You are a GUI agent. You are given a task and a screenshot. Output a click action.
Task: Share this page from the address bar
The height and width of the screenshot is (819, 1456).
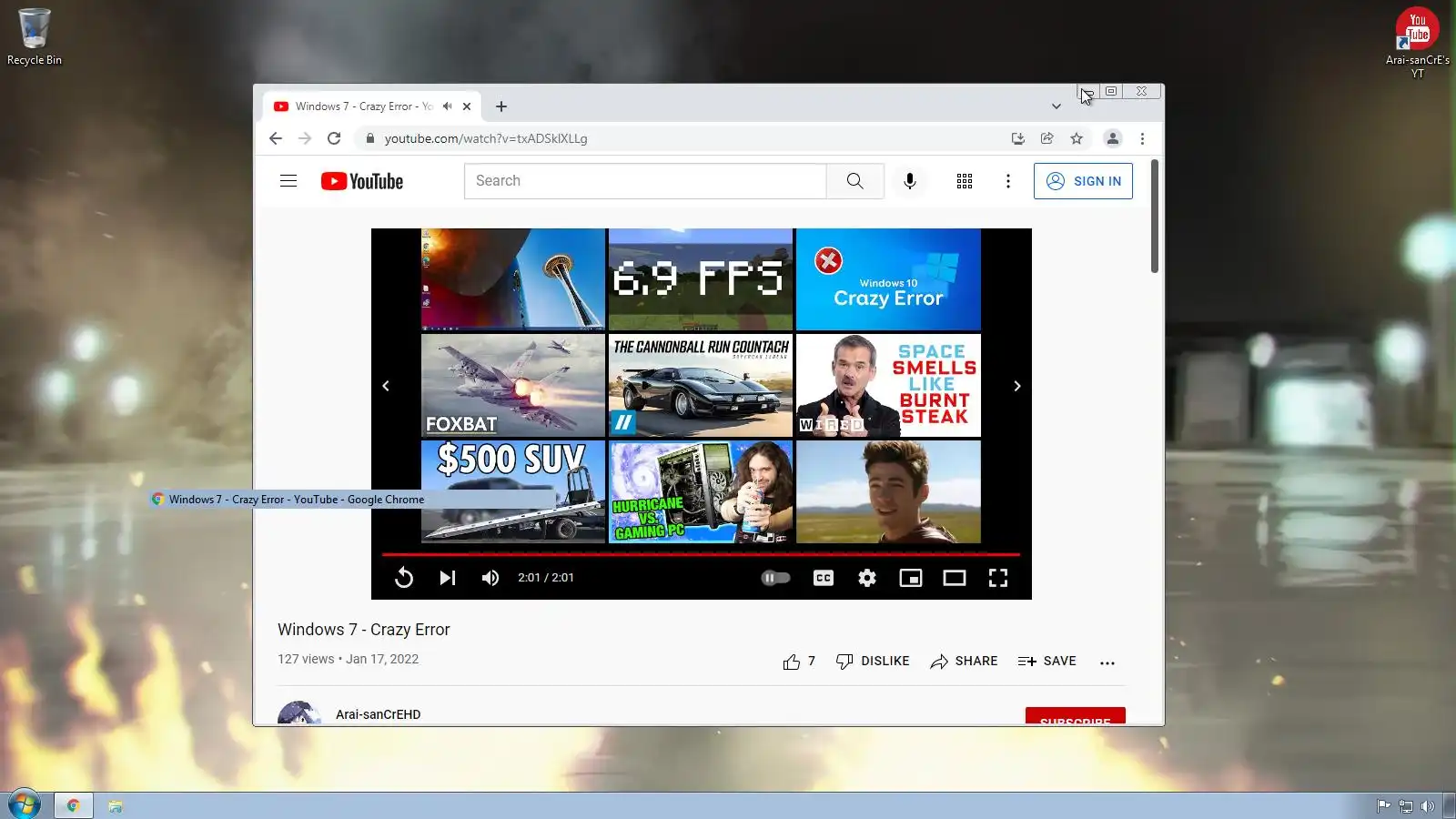click(x=1047, y=138)
